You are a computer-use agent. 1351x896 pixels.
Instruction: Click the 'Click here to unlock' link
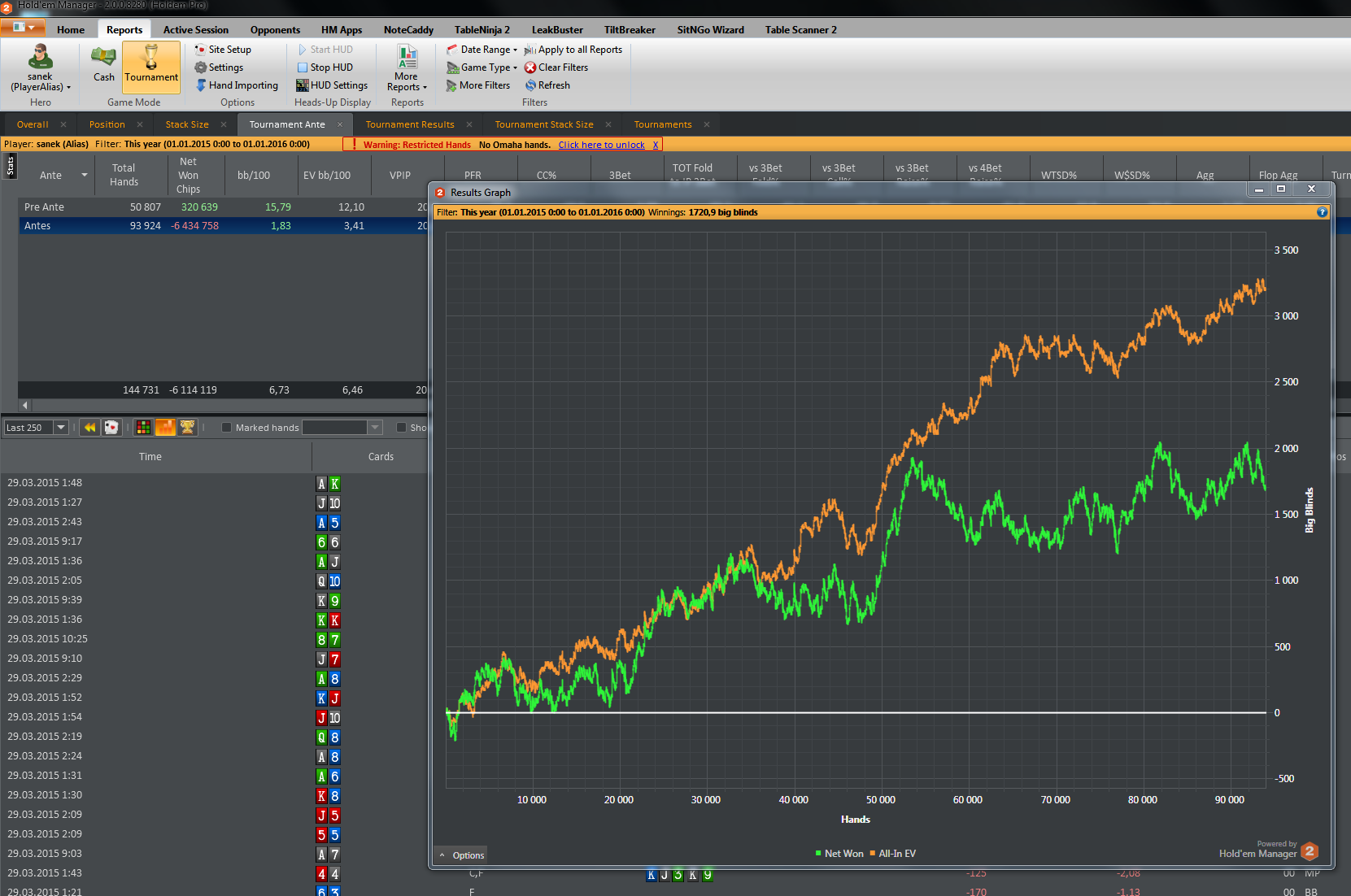pos(601,145)
